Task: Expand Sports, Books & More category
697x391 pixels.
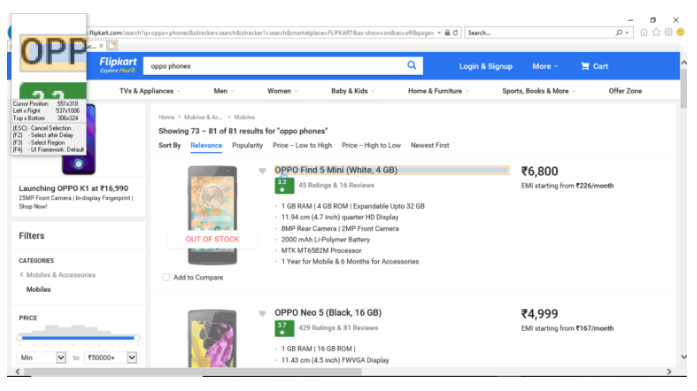Action: coord(539,91)
